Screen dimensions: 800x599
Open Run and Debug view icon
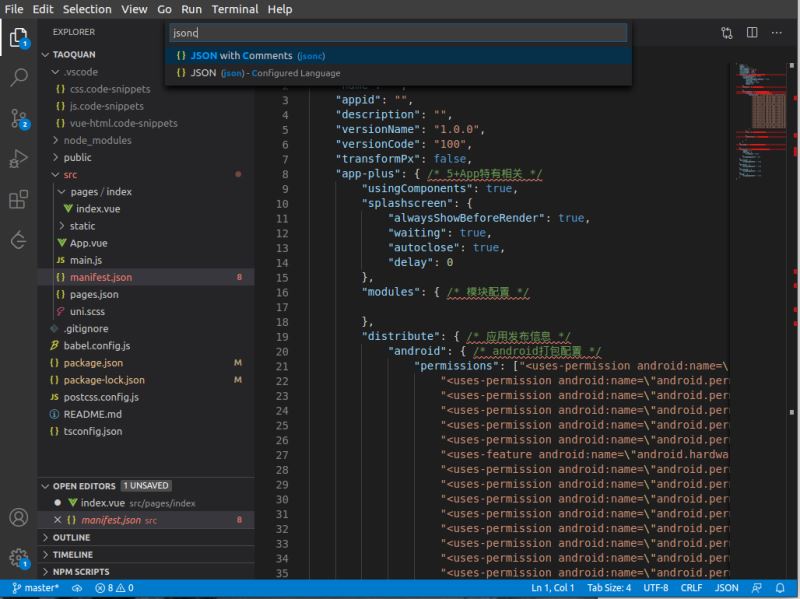click(19, 159)
